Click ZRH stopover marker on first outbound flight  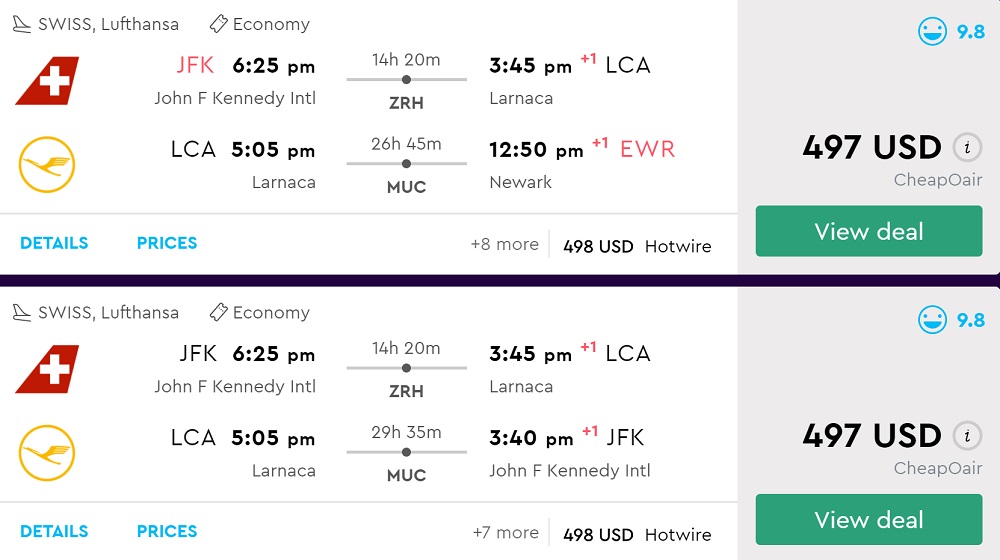pyautogui.click(x=406, y=79)
